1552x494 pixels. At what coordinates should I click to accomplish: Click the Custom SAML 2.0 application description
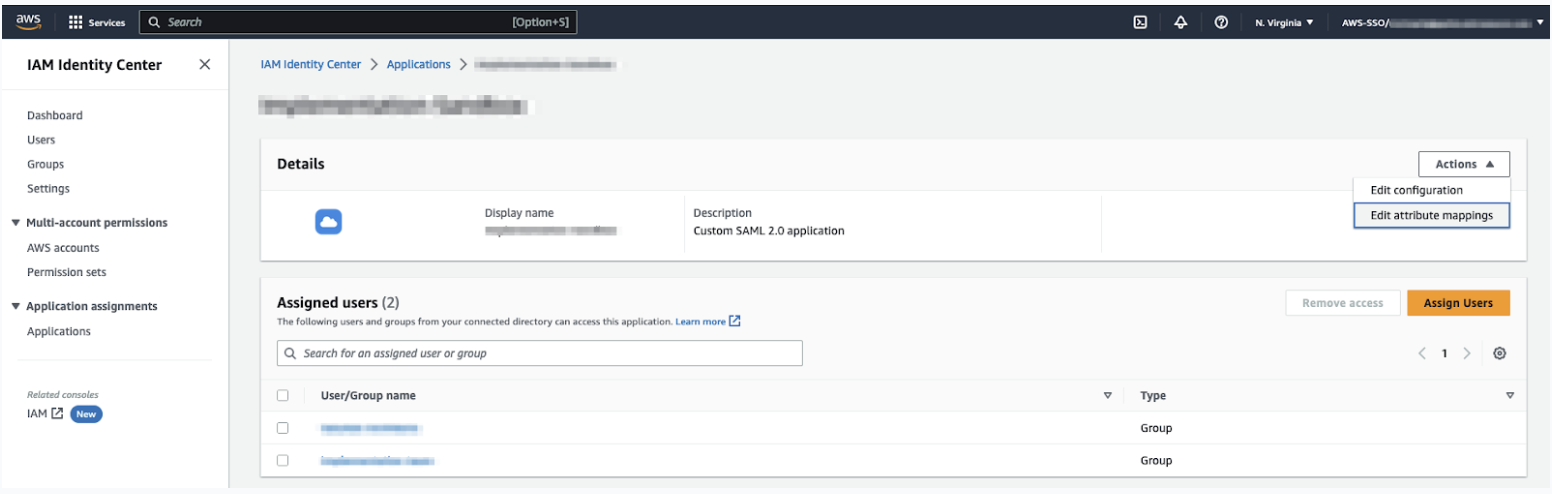click(769, 231)
